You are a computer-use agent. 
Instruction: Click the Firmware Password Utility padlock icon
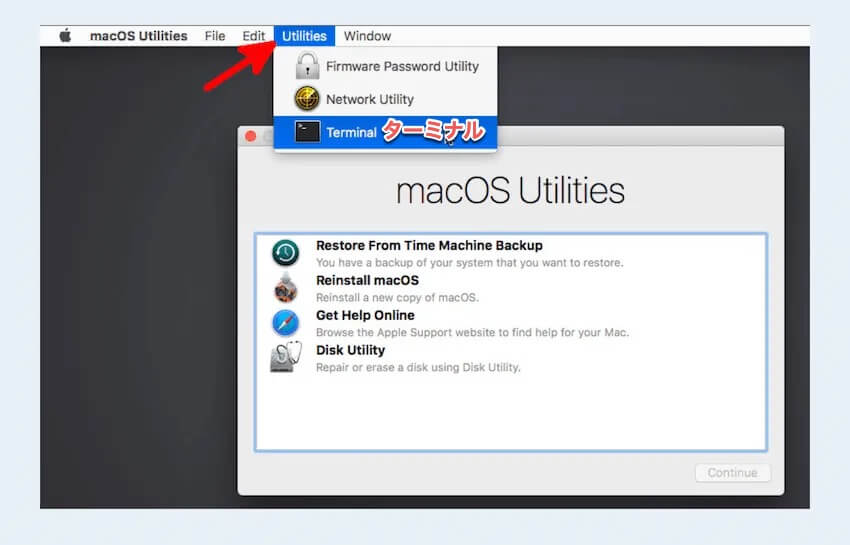307,67
